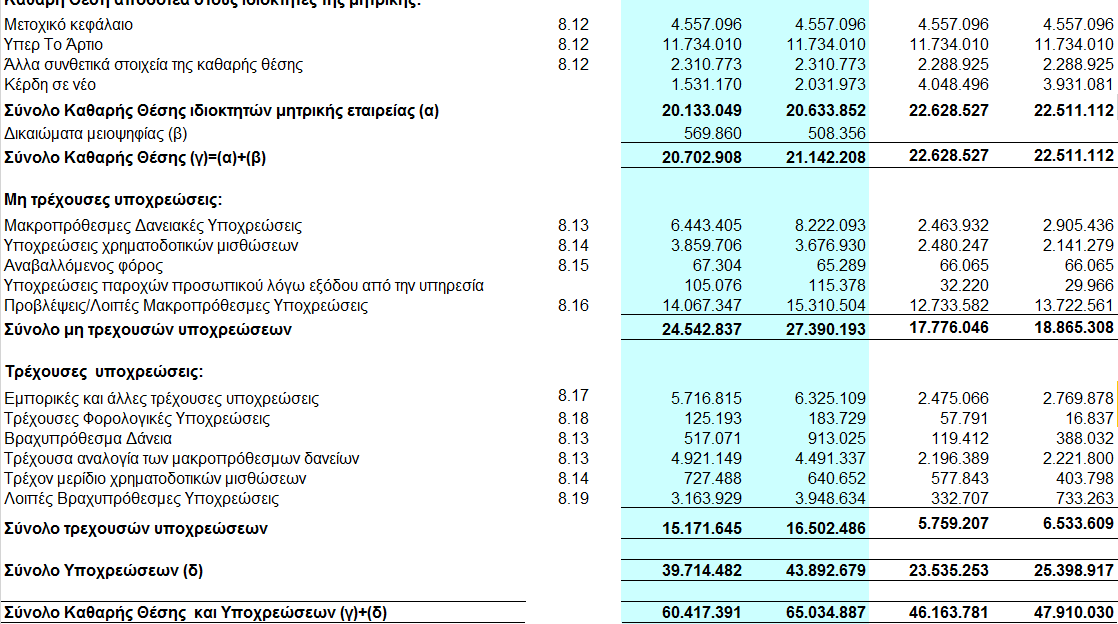Select 'Λοιπές Βραχυπρόθεσμες Υποχρεώσεις' row label
The width and height of the screenshot is (1118, 624).
point(142,498)
